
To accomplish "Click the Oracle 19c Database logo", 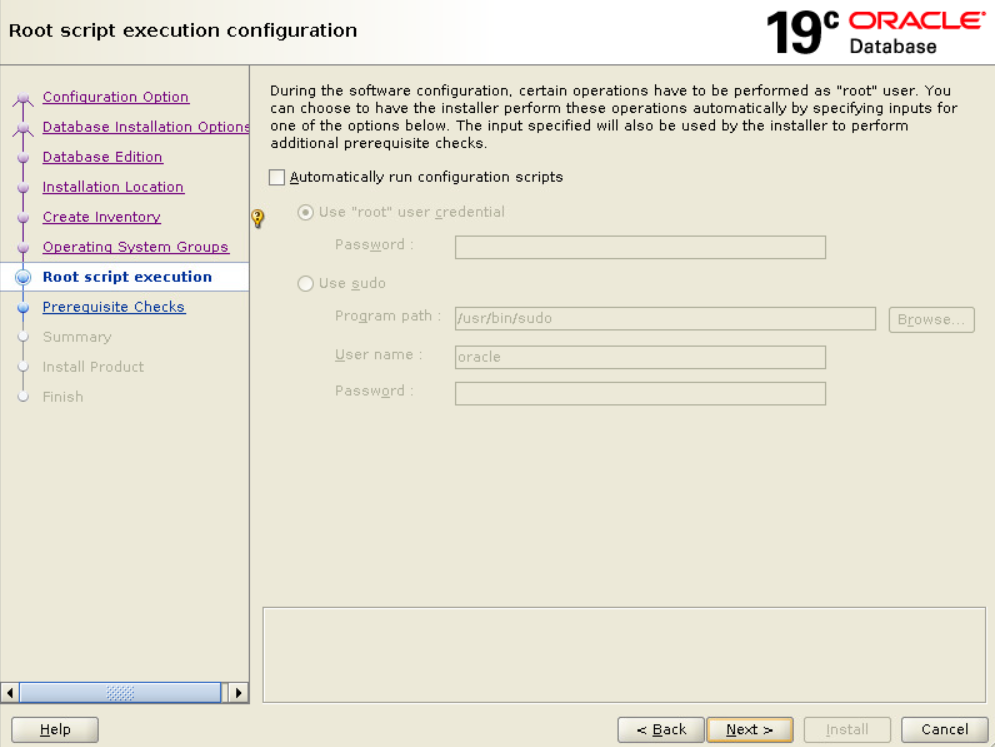I will (876, 32).
